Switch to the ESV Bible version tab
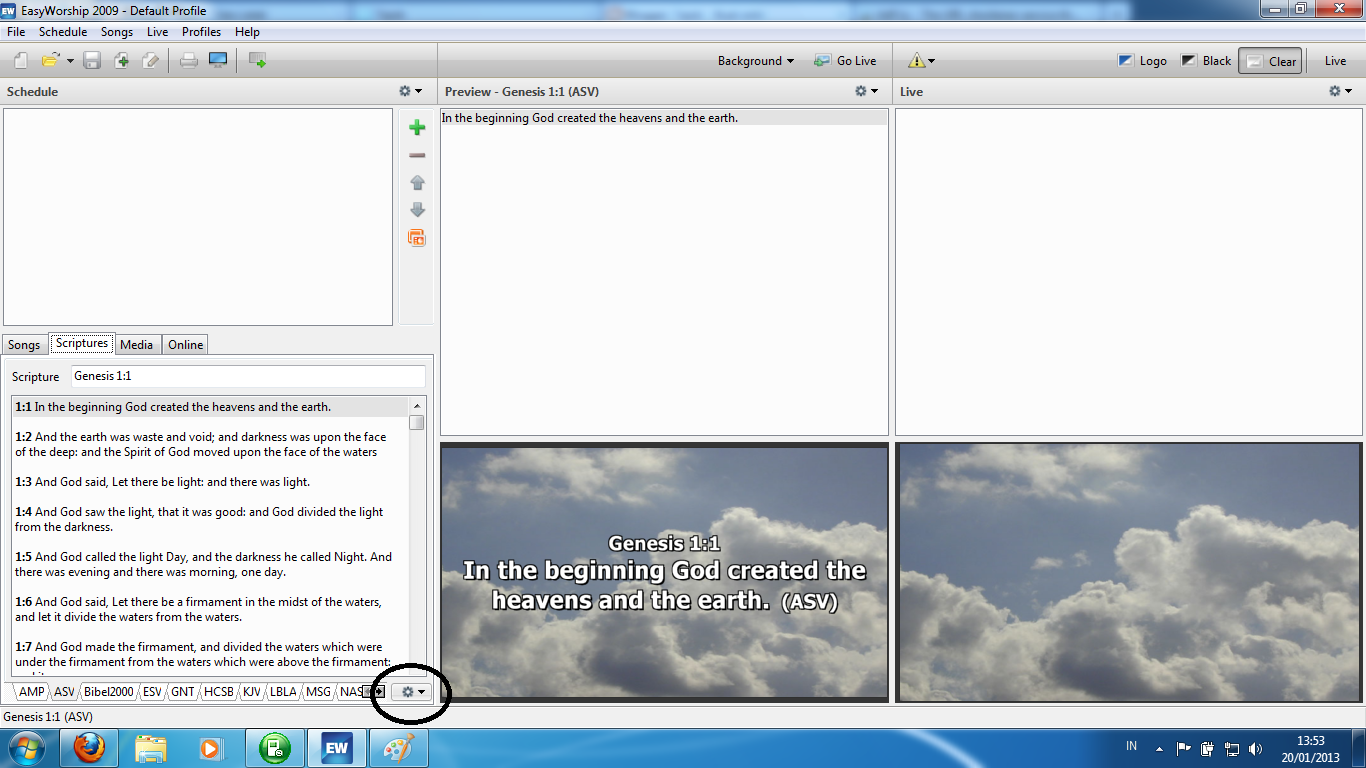The width and height of the screenshot is (1366, 768). click(152, 691)
